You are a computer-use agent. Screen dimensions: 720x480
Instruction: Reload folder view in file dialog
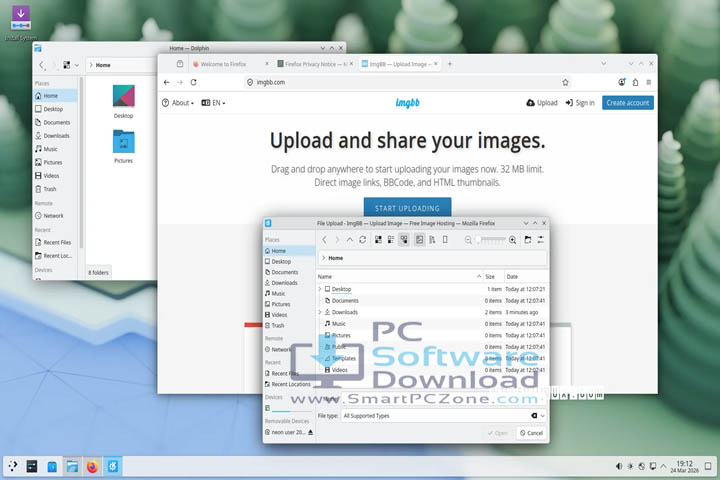pos(362,240)
